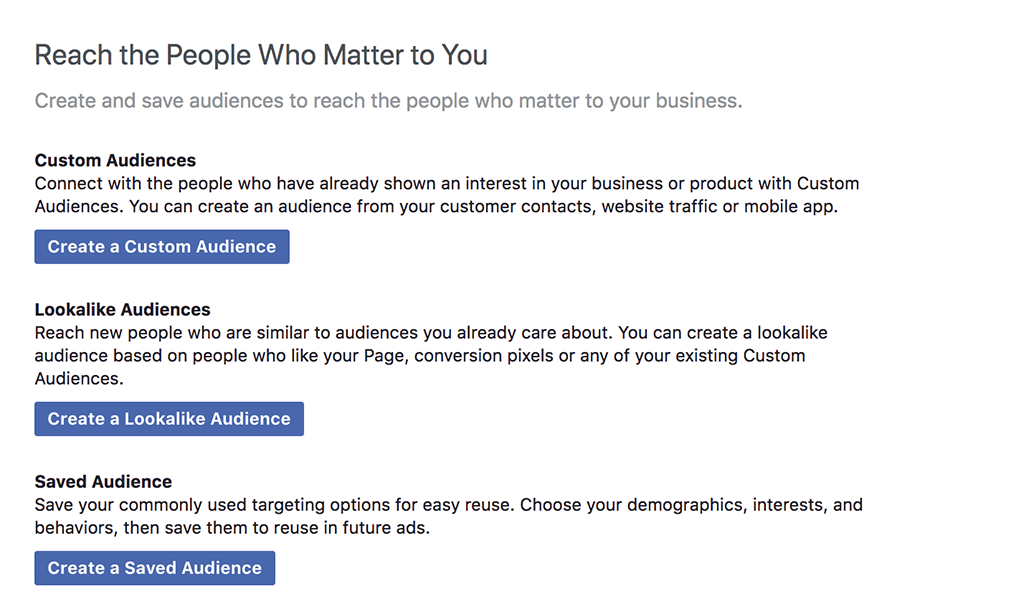Select the Create a Saved Audience button
Screen dimensions: 1024x604
154,568
